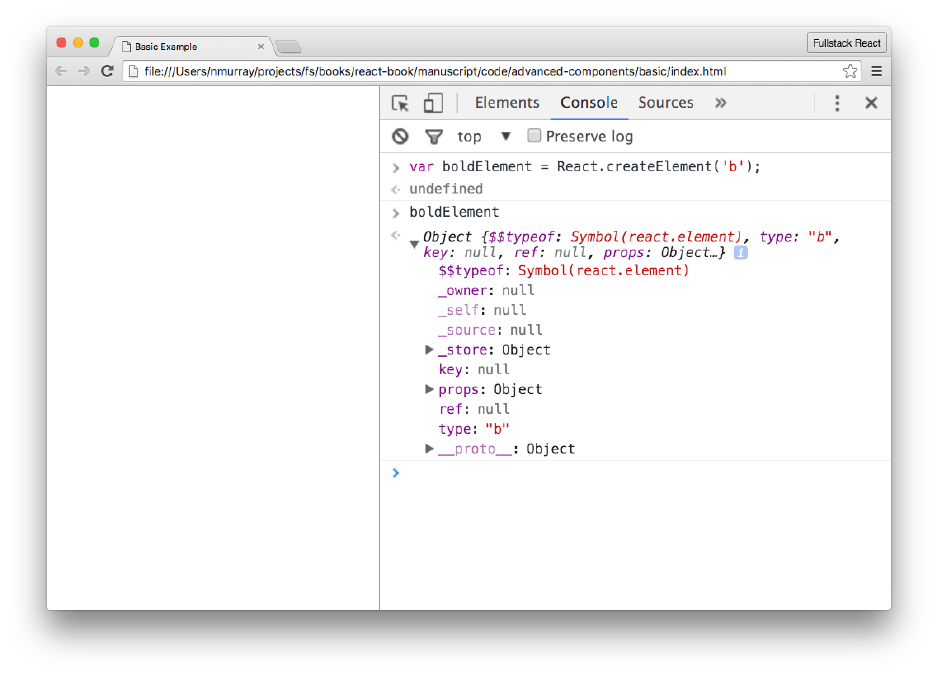The image size is (937, 676).
Task: Click the blue info badge after Object
Action: tap(740, 253)
